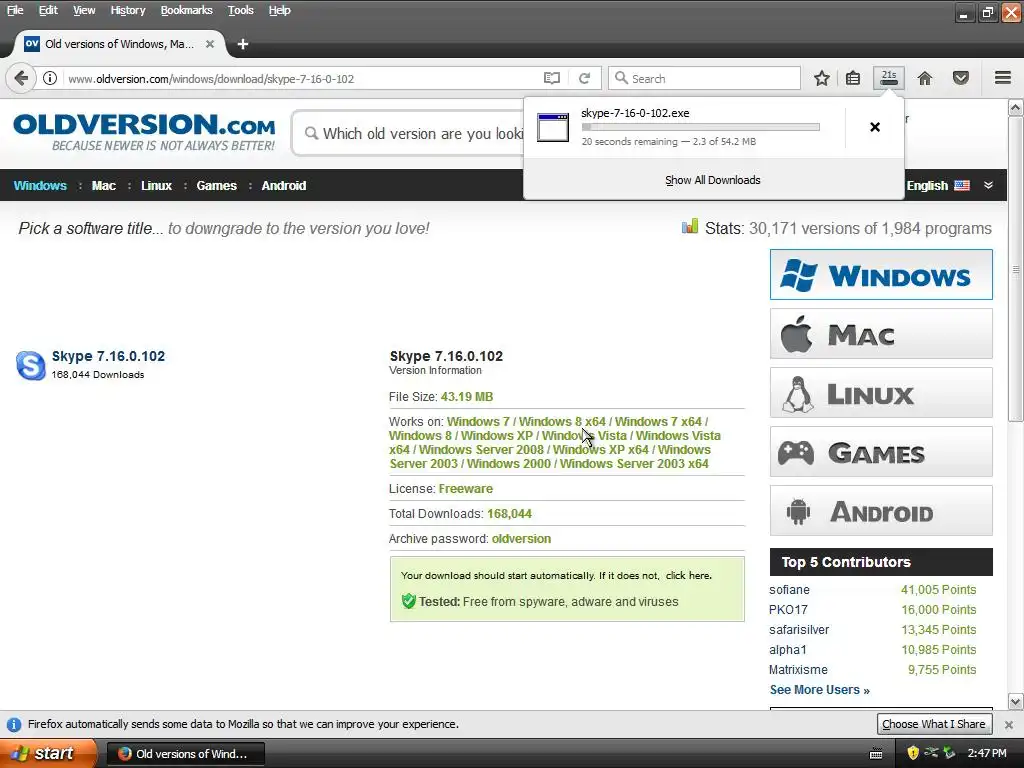This screenshot has height=768, width=1024.
Task: Bookmark this page with star icon
Action: click(822, 78)
